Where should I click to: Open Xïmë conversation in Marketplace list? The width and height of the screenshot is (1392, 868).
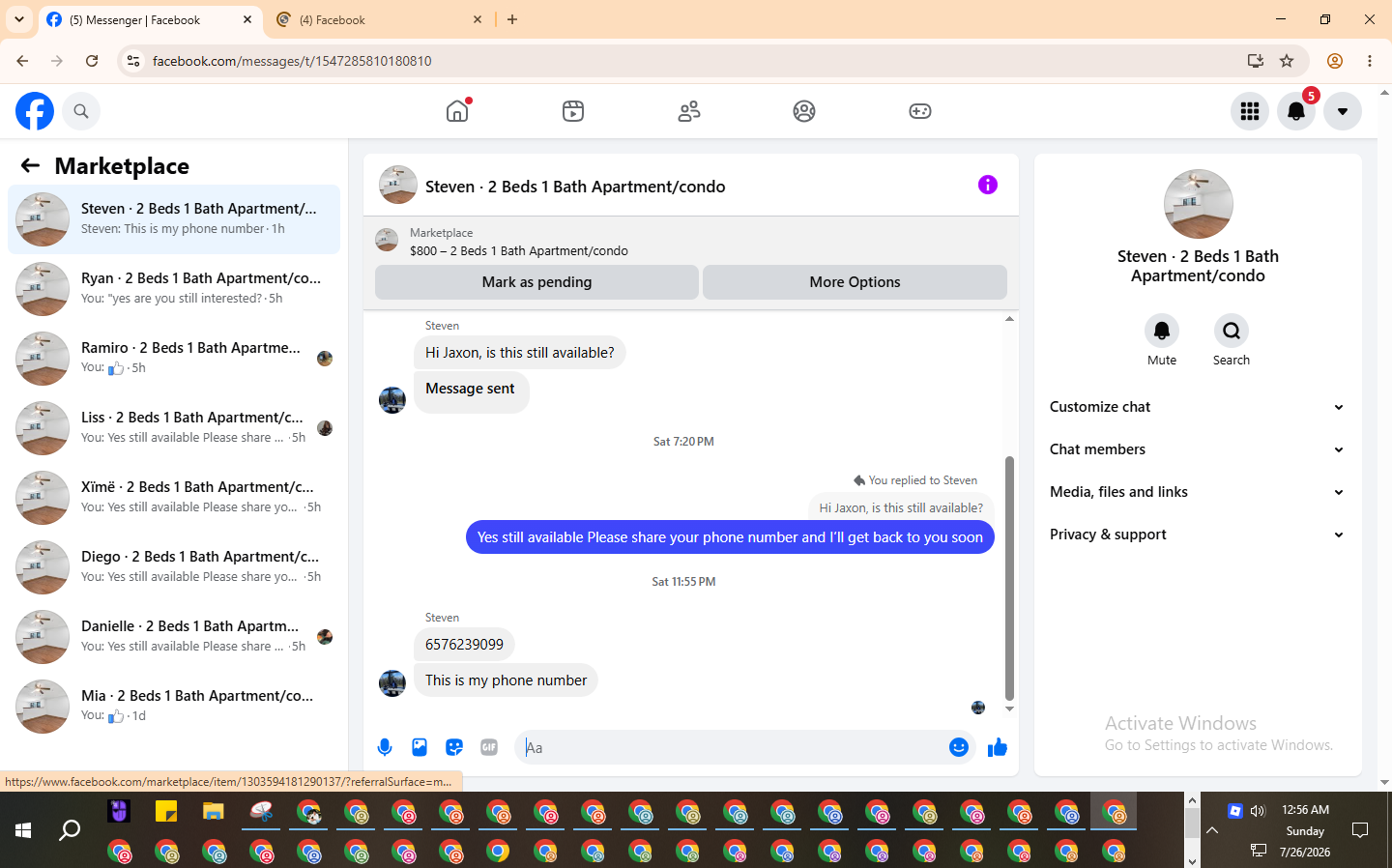tap(174, 498)
